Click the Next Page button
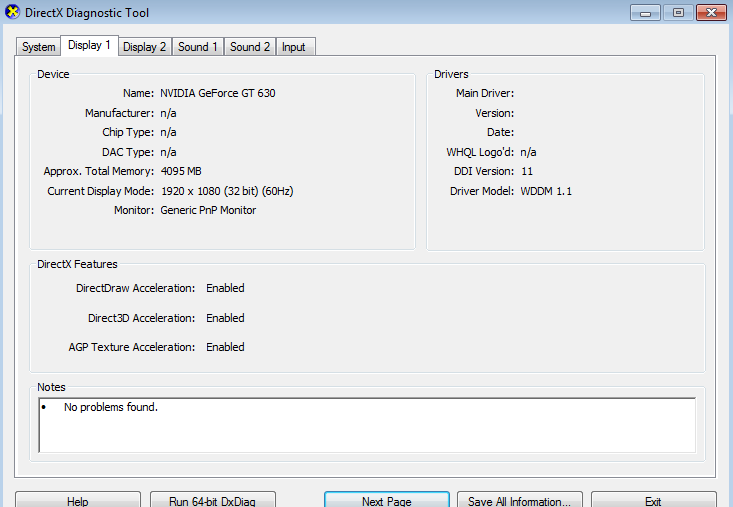 click(x=387, y=500)
